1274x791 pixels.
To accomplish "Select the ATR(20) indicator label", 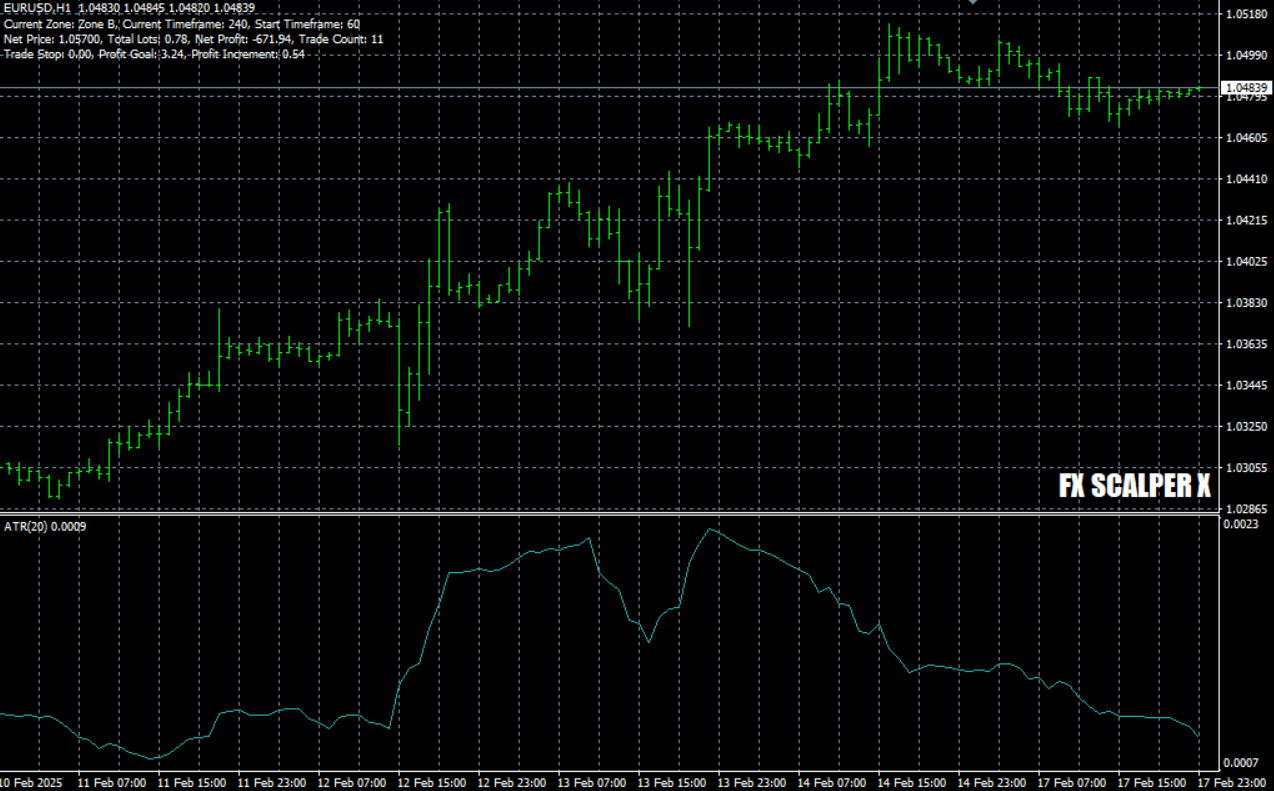I will tap(45, 526).
